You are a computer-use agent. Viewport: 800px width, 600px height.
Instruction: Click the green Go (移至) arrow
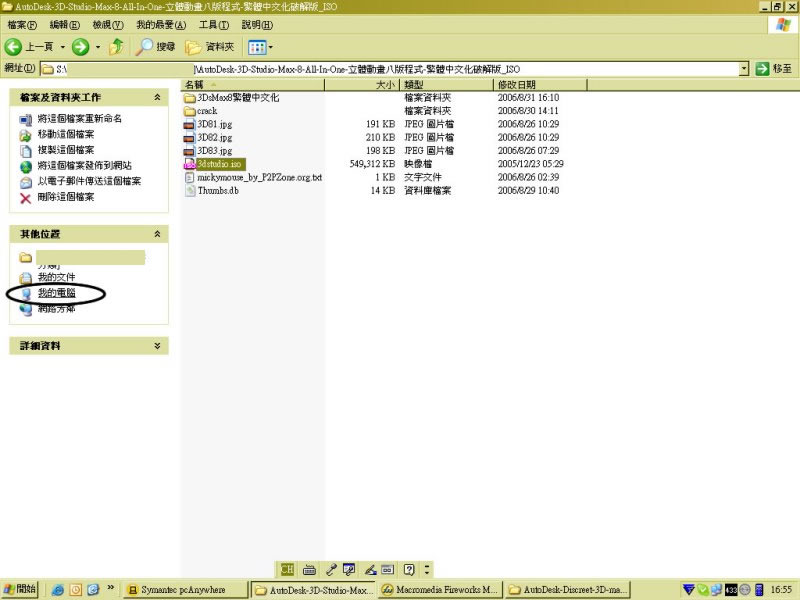point(762,68)
